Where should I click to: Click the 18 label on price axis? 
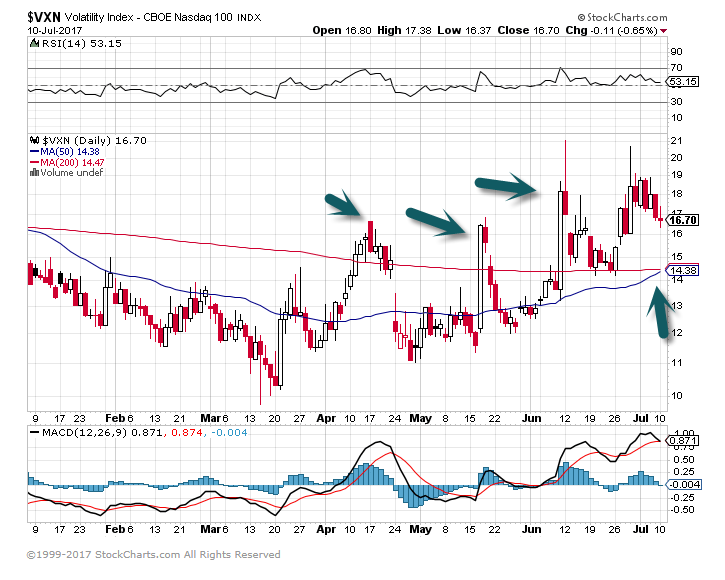coord(676,194)
